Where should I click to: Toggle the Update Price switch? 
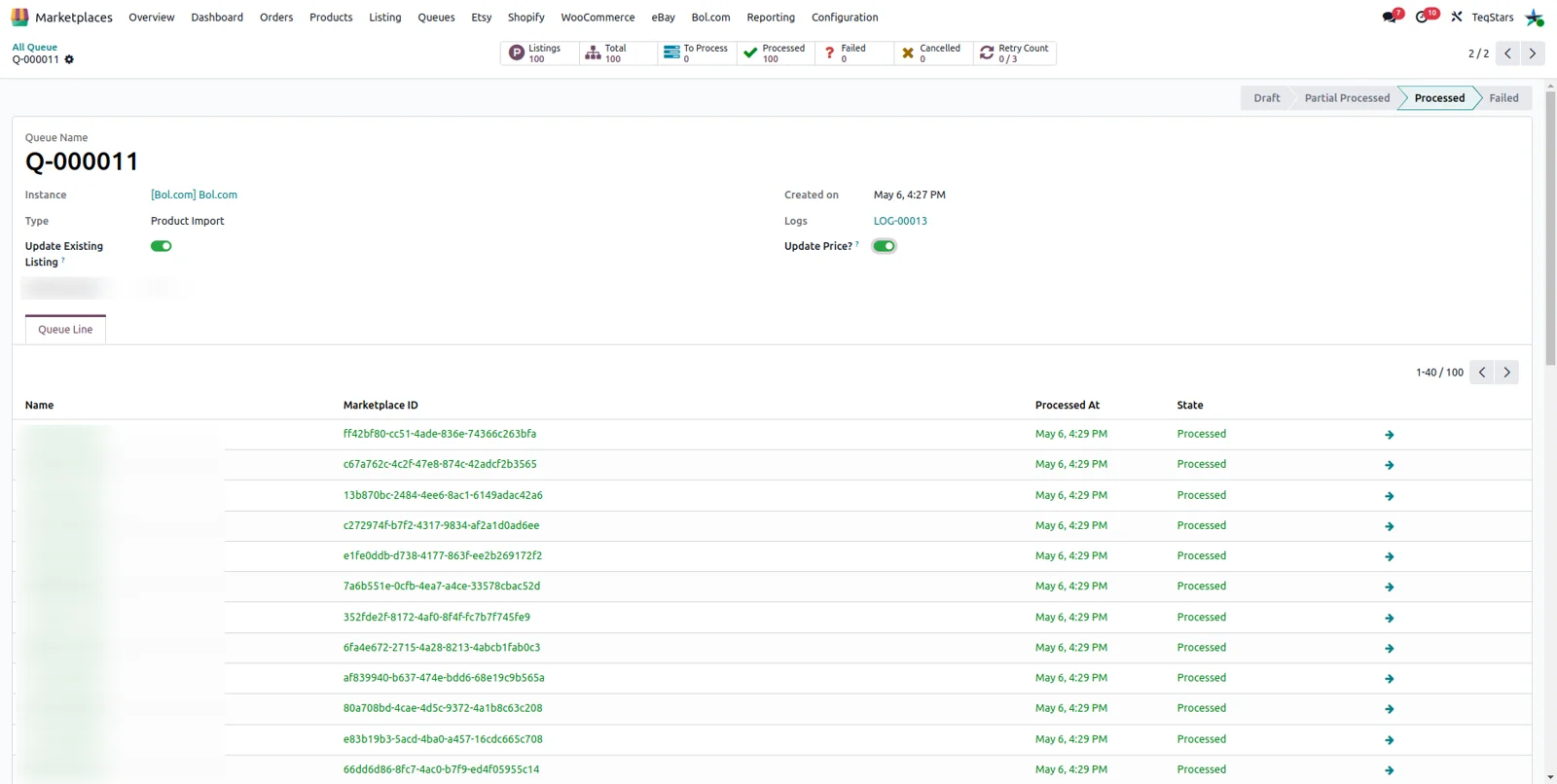click(x=884, y=246)
